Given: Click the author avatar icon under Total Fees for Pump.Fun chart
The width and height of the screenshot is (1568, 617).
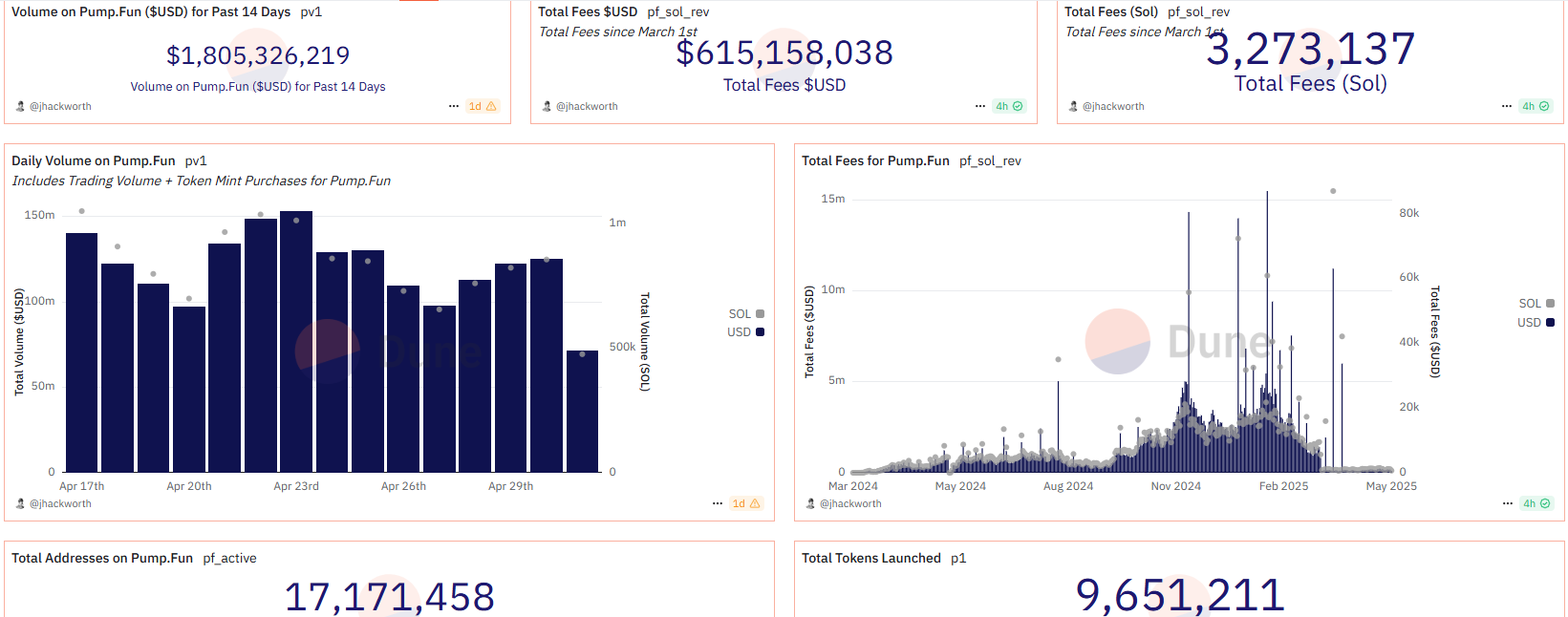Looking at the screenshot, I should click(x=810, y=503).
